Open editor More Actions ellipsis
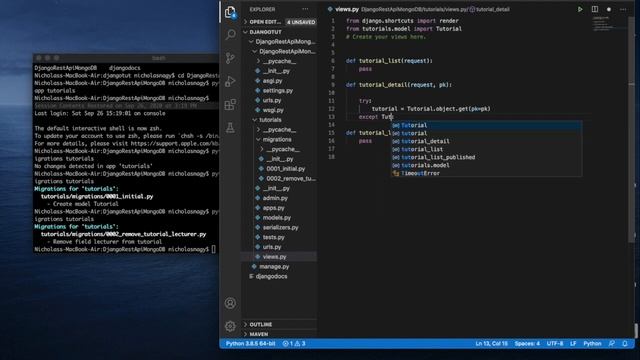 tap(623, 9)
